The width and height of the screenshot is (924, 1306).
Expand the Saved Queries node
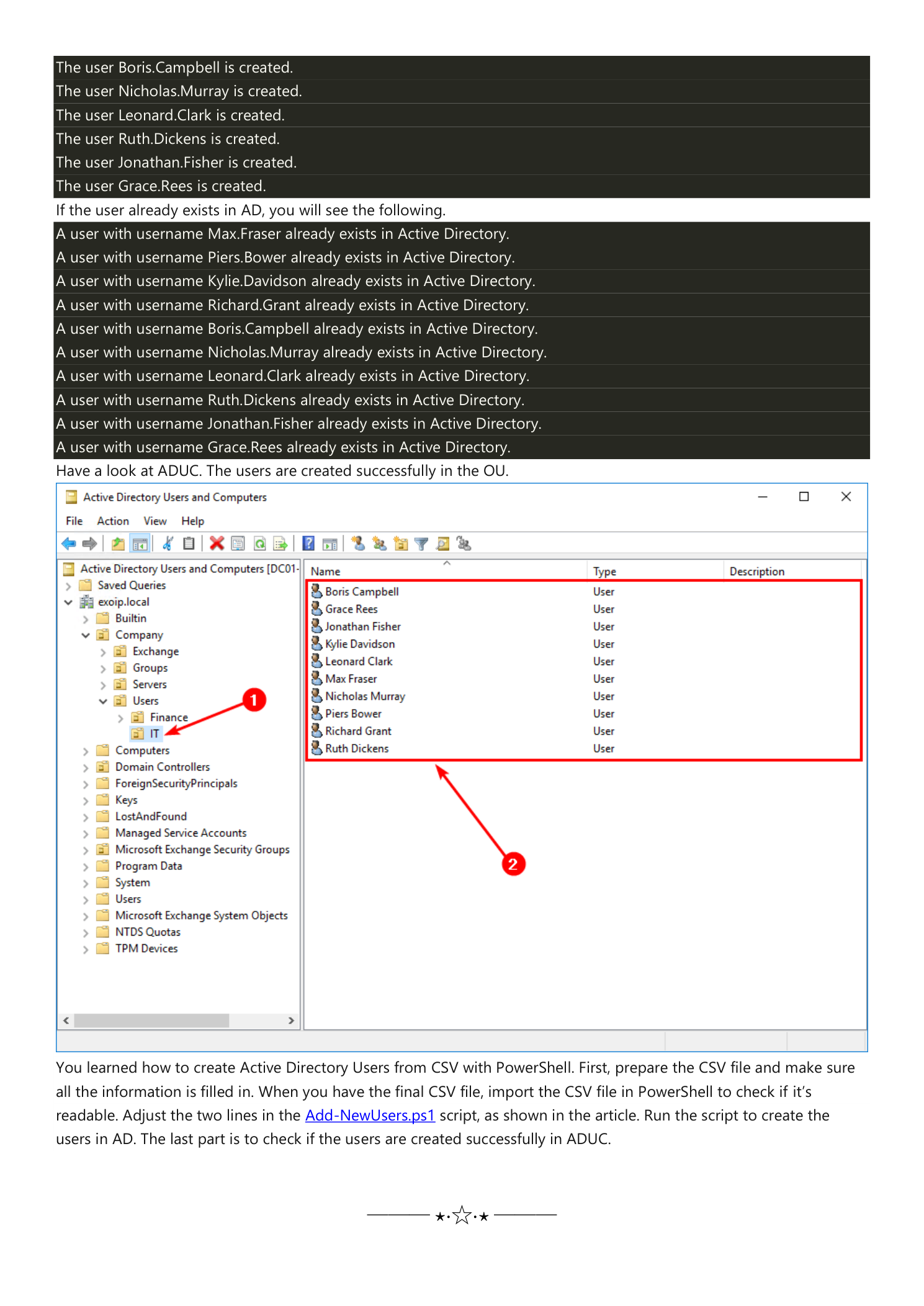(x=69, y=586)
